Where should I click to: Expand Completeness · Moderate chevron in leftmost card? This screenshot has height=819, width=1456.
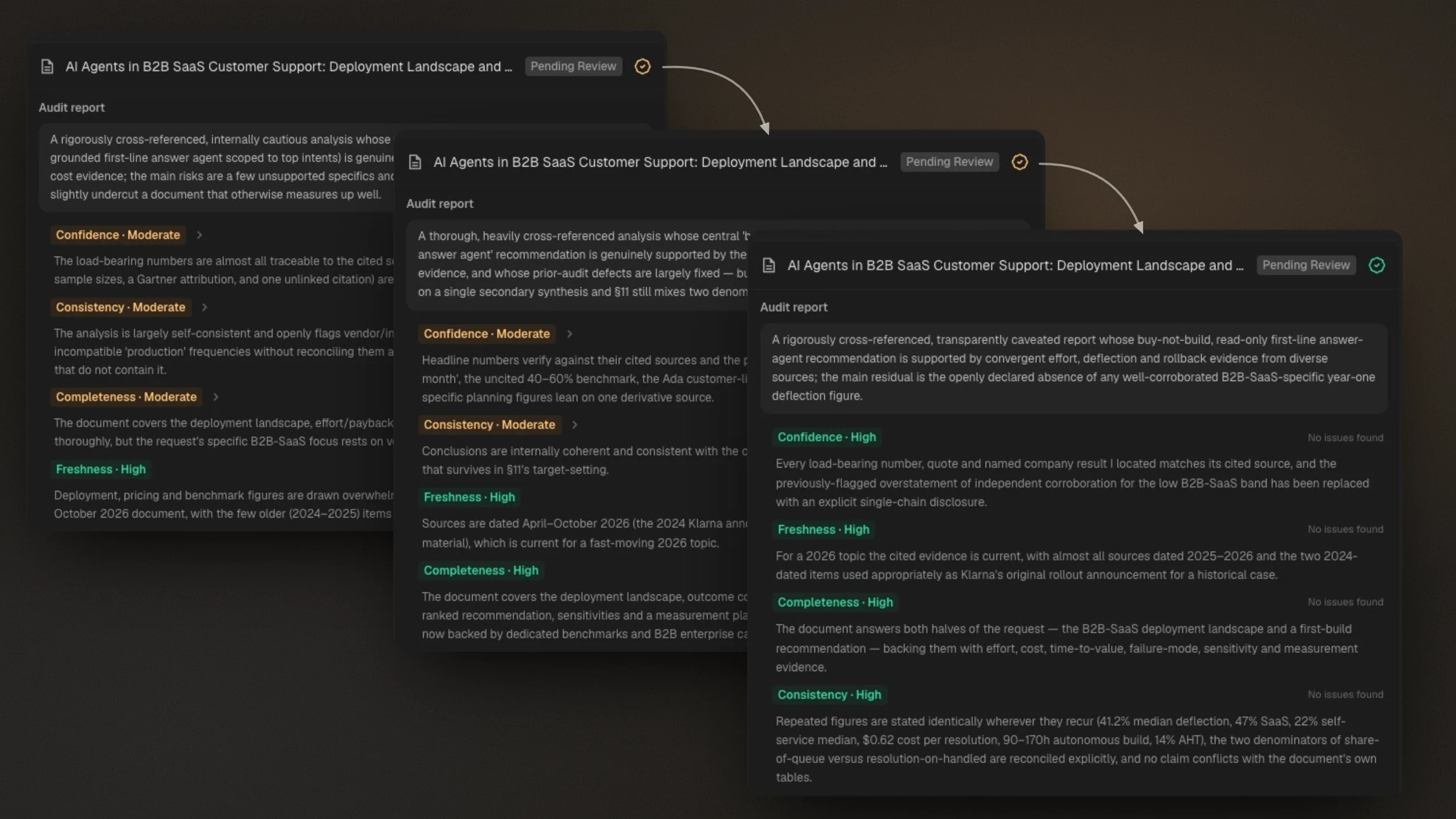click(x=216, y=397)
